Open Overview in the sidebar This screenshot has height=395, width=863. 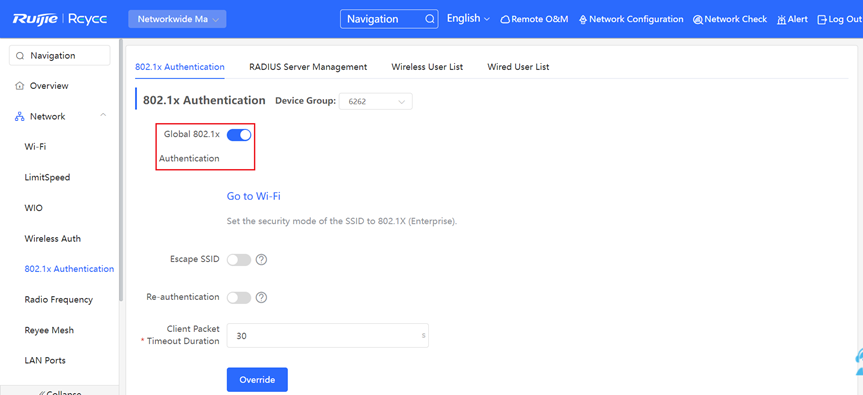[x=49, y=86]
